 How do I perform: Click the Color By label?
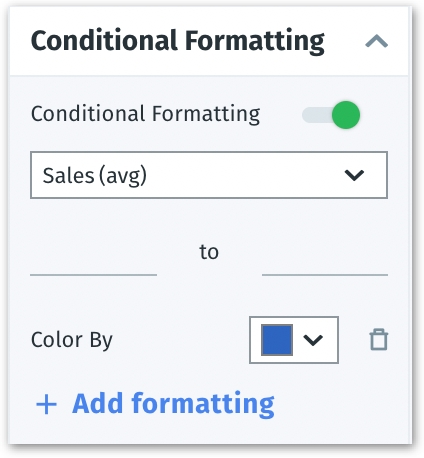point(72,340)
